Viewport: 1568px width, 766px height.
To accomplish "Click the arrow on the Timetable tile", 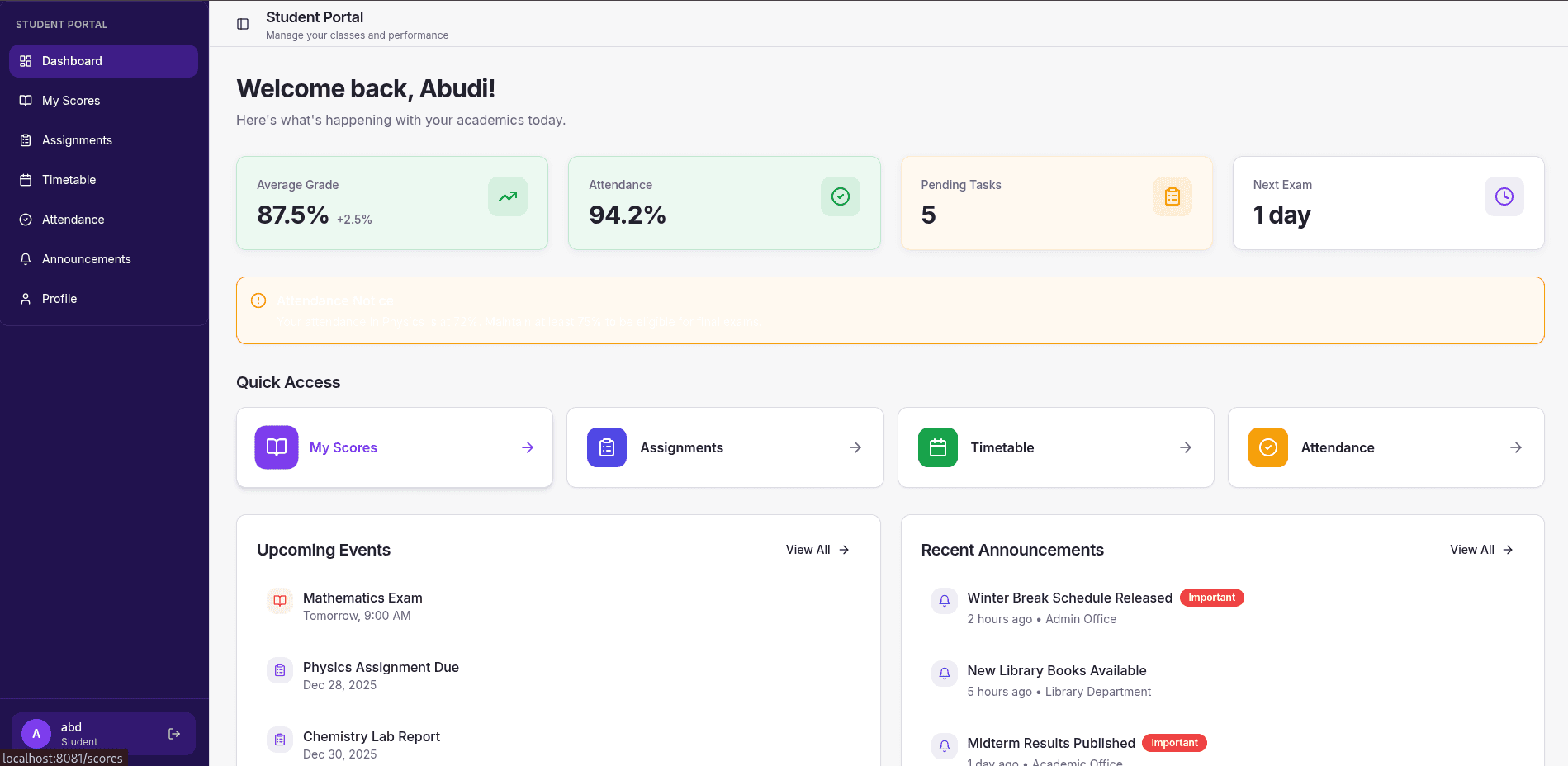I will pyautogui.click(x=1186, y=447).
